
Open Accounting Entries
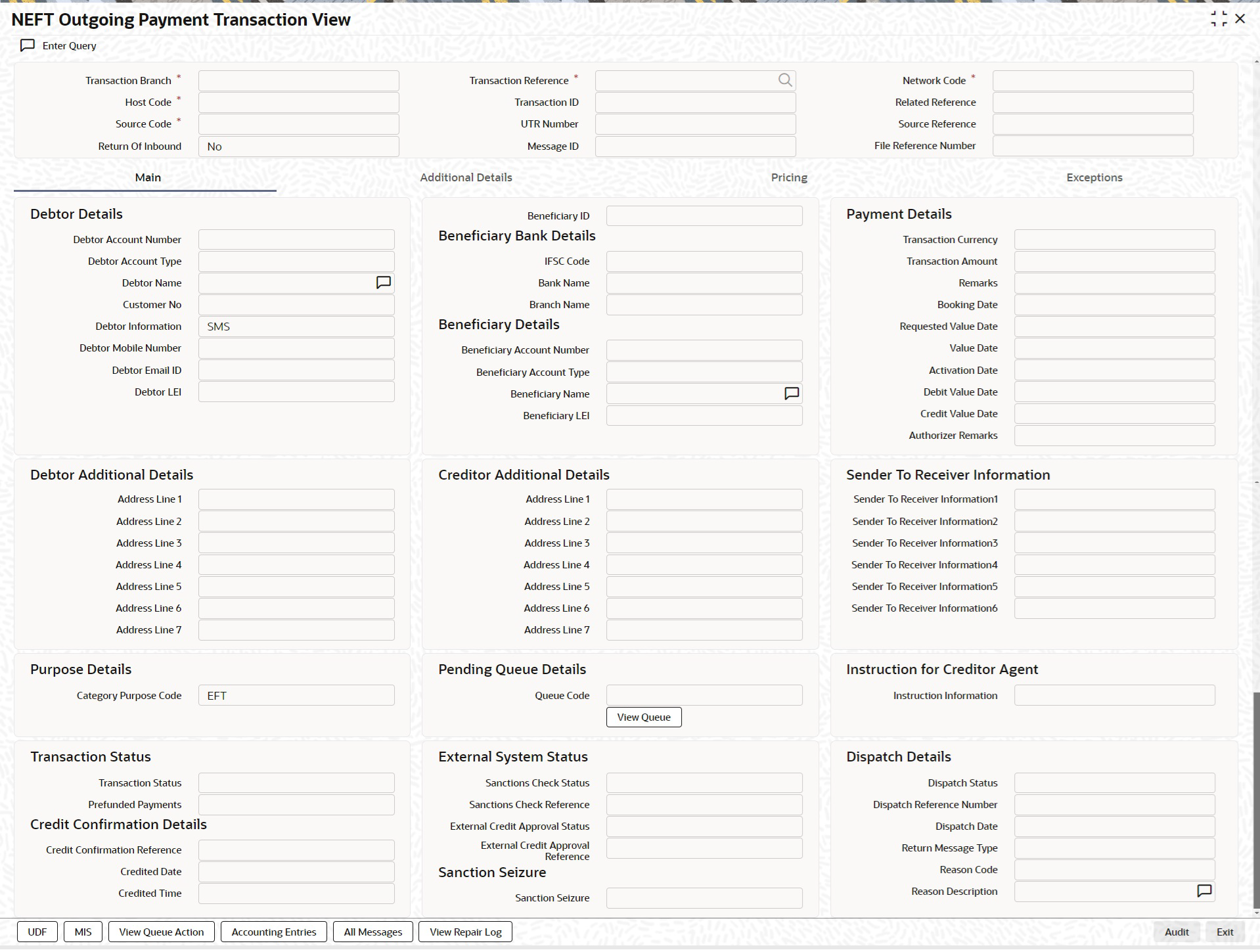tap(274, 932)
